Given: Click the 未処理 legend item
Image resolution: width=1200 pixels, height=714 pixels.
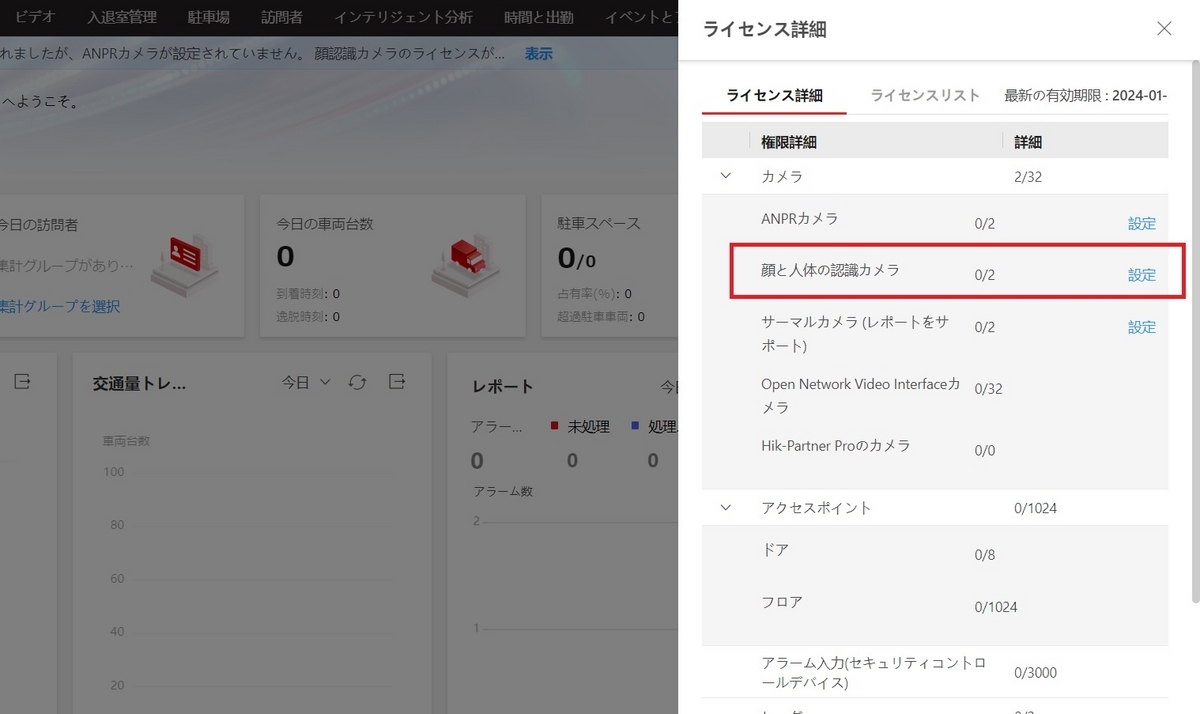Looking at the screenshot, I should [581, 426].
